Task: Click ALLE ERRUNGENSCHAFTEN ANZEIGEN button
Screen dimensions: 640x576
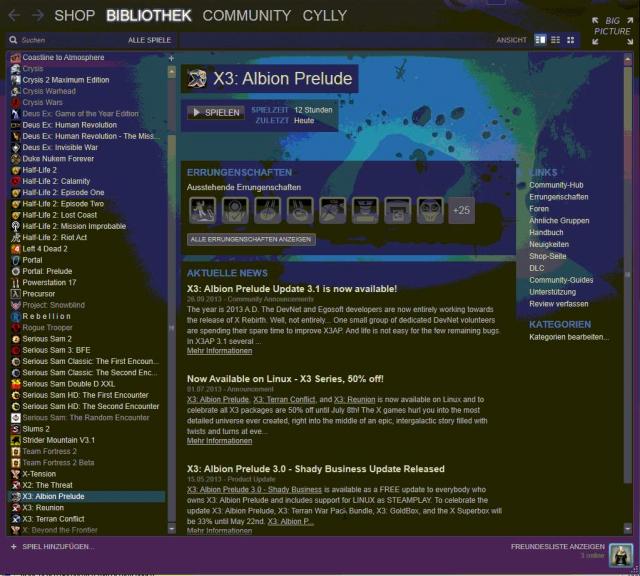Action: (251, 239)
